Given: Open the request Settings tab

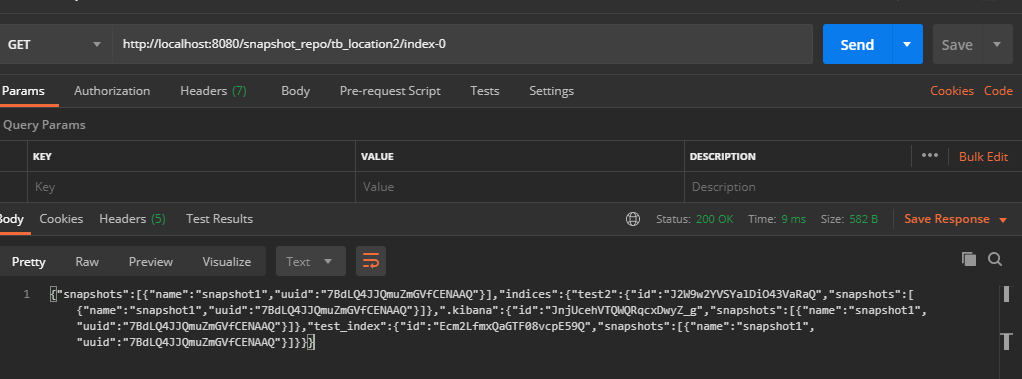Looking at the screenshot, I should (x=551, y=91).
